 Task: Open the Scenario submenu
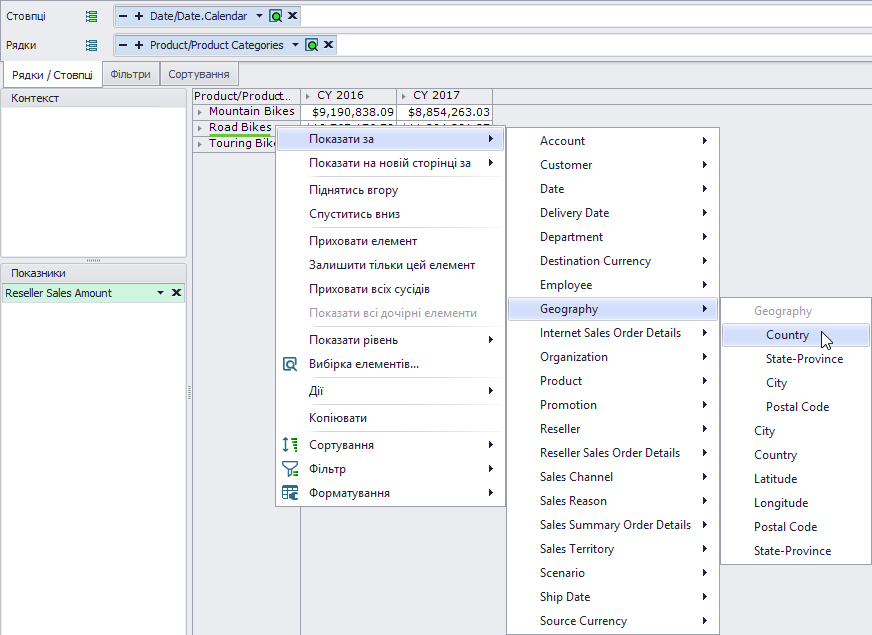click(x=613, y=573)
